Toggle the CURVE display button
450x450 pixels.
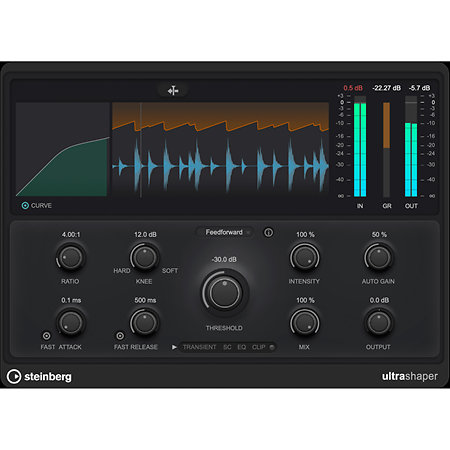tap(25, 205)
